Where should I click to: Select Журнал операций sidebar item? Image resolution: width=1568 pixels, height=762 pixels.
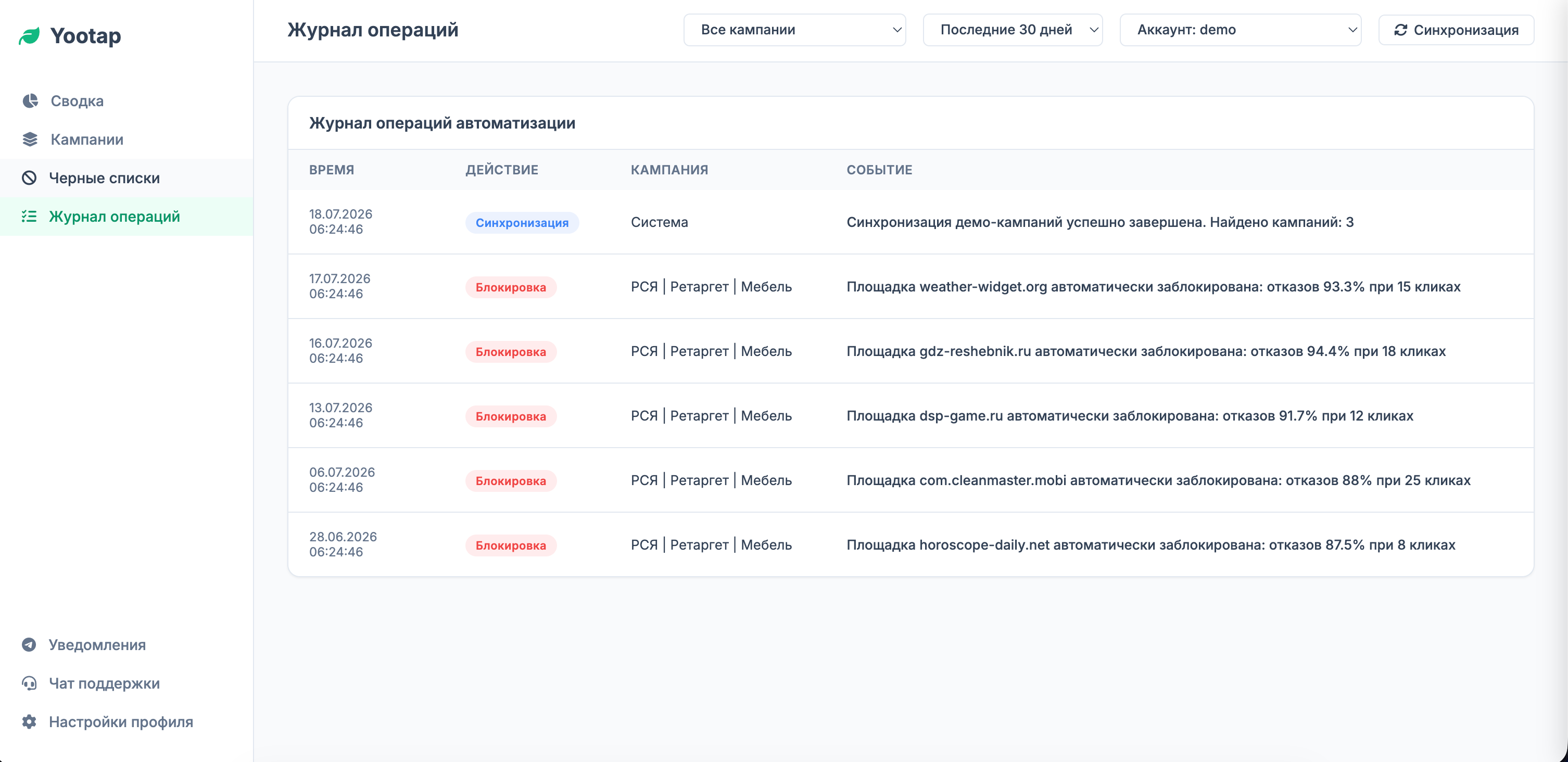[x=127, y=216]
